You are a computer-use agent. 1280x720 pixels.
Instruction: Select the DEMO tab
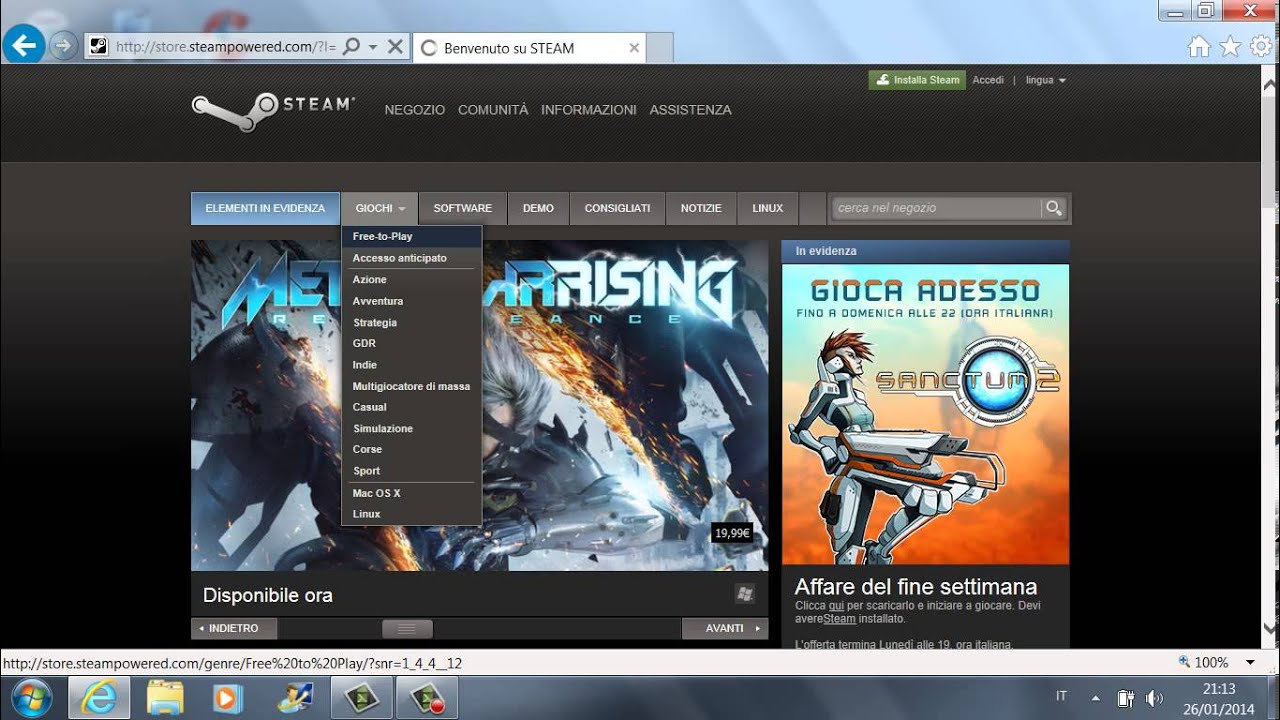point(538,208)
